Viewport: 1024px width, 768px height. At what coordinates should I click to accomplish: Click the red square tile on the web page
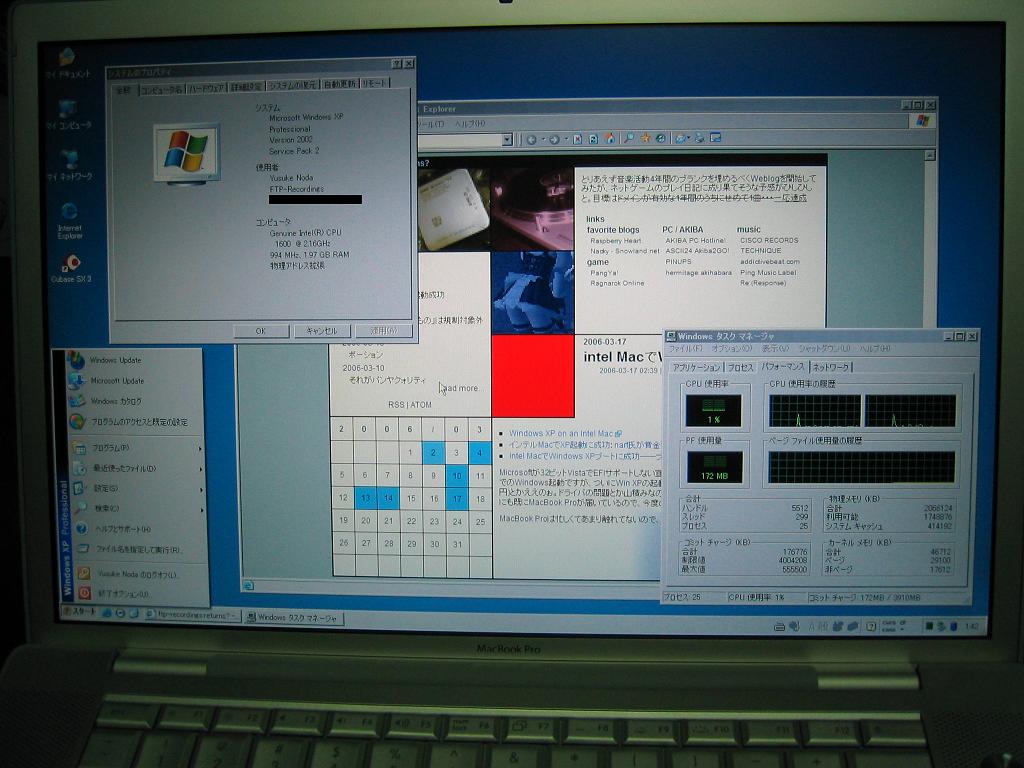click(533, 376)
